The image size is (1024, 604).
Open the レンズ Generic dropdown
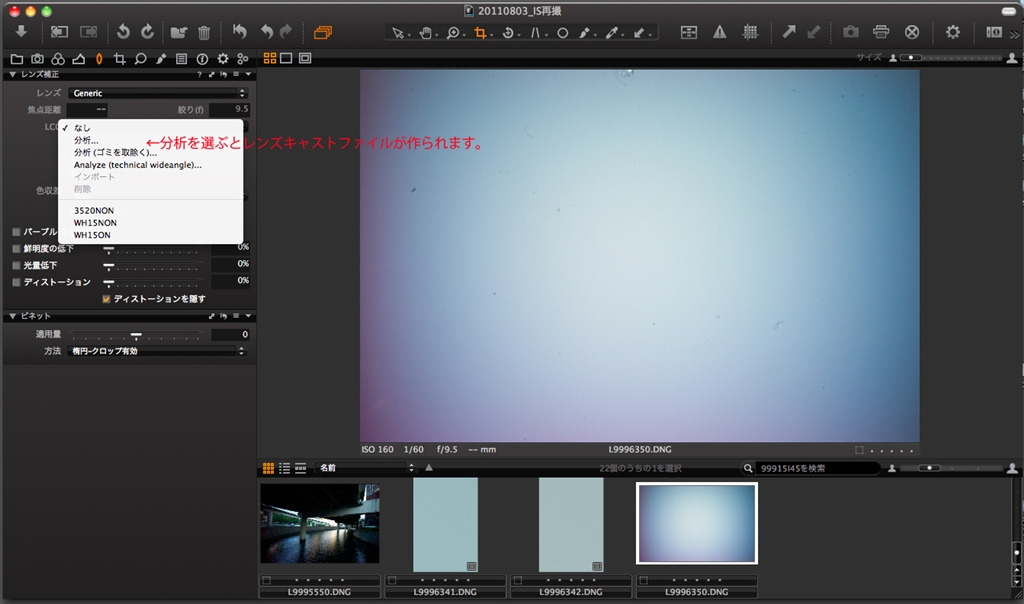158,93
